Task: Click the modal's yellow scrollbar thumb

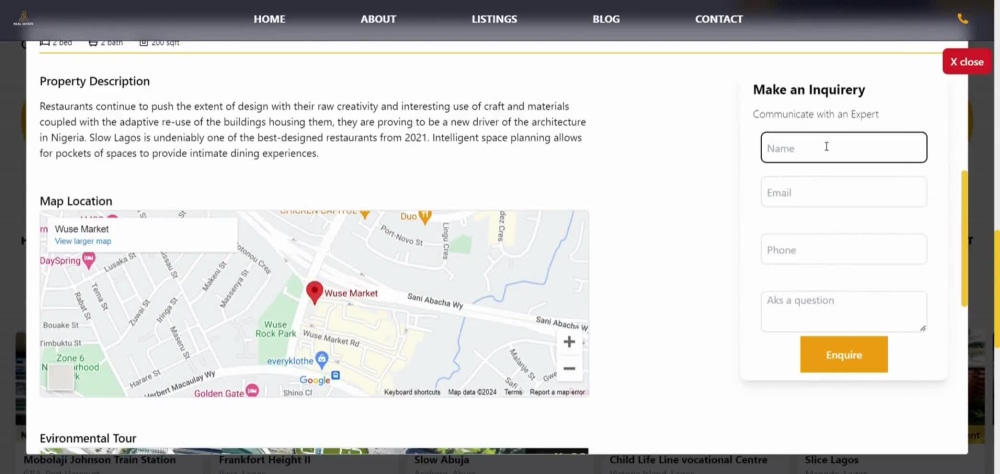Action: tap(964, 238)
